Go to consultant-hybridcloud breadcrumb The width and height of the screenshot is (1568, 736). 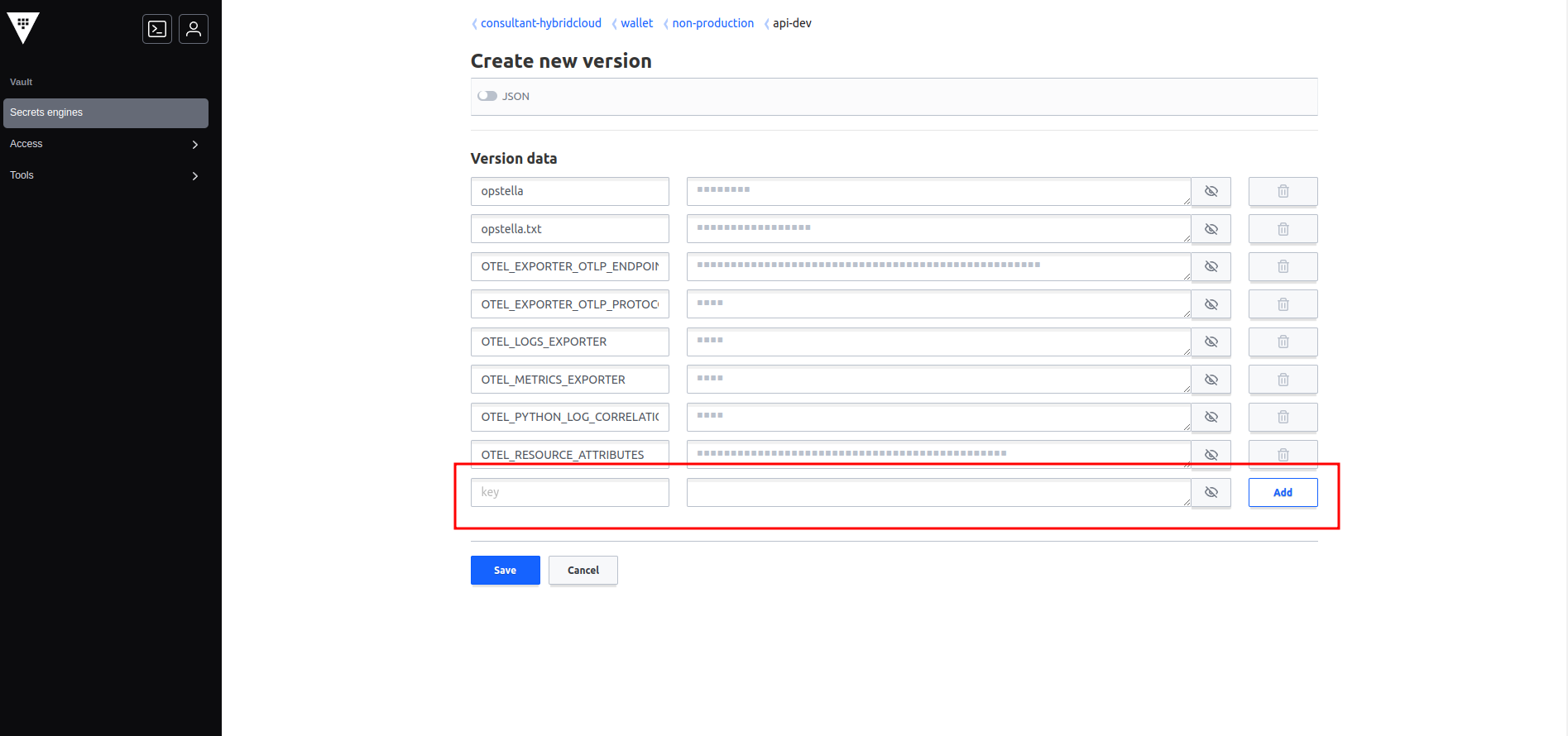(x=541, y=23)
